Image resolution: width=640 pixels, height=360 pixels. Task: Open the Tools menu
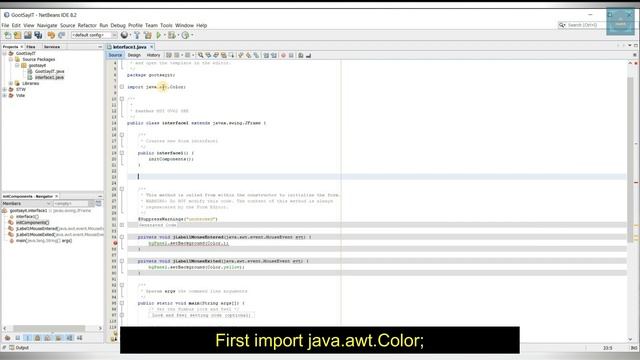click(x=166, y=25)
